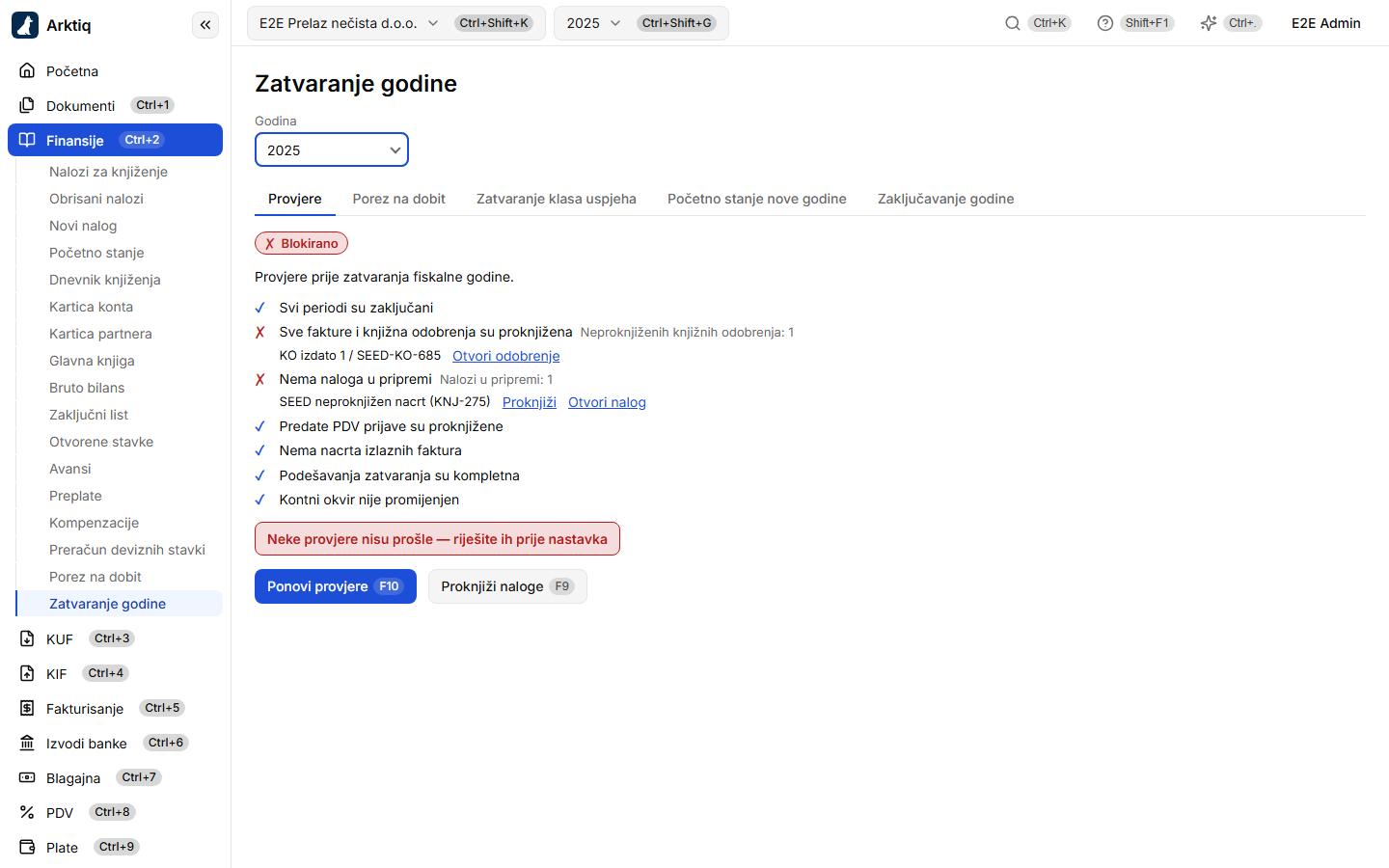This screenshot has width=1389, height=868.
Task: Click the search magnifier icon
Action: [1013, 23]
